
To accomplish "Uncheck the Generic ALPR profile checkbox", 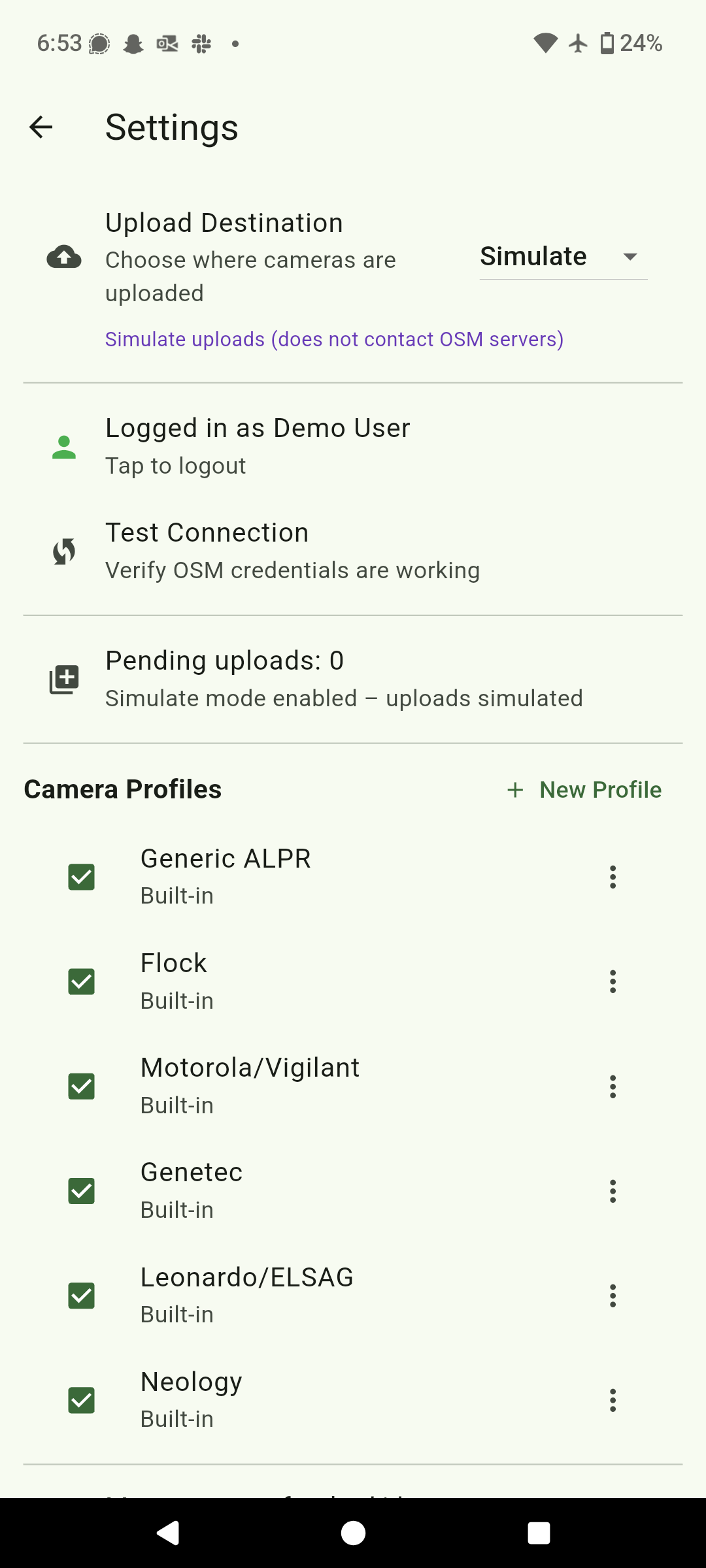I will [82, 877].
